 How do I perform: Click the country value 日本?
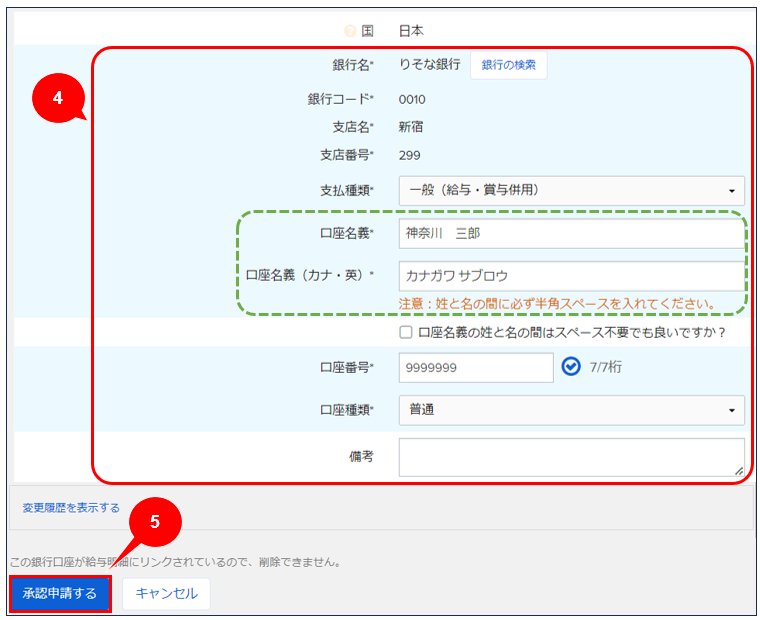point(411,31)
